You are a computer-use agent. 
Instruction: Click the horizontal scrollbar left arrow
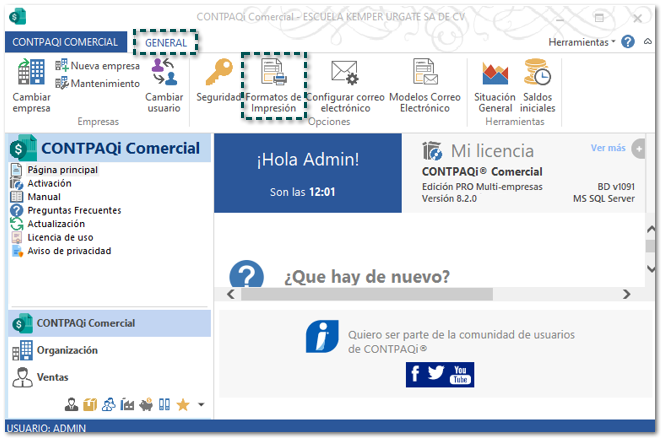231,294
